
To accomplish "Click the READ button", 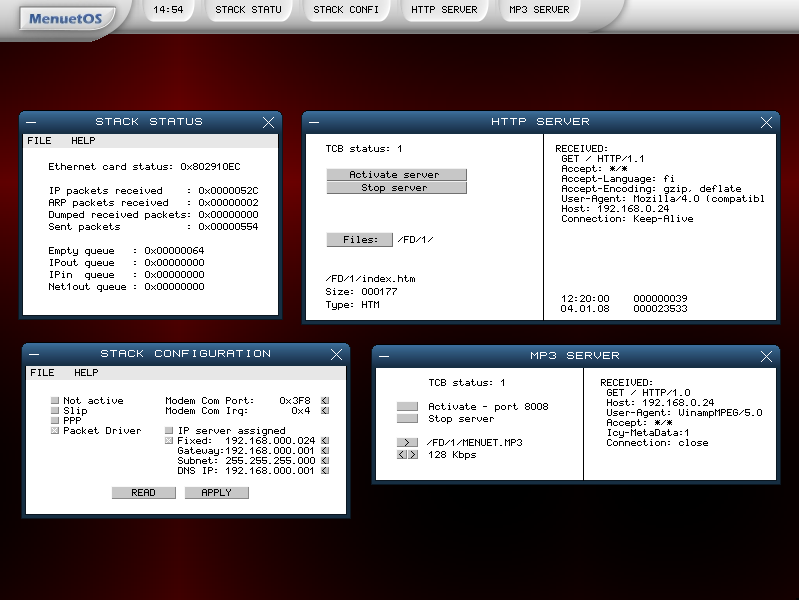I will pyautogui.click(x=144, y=492).
